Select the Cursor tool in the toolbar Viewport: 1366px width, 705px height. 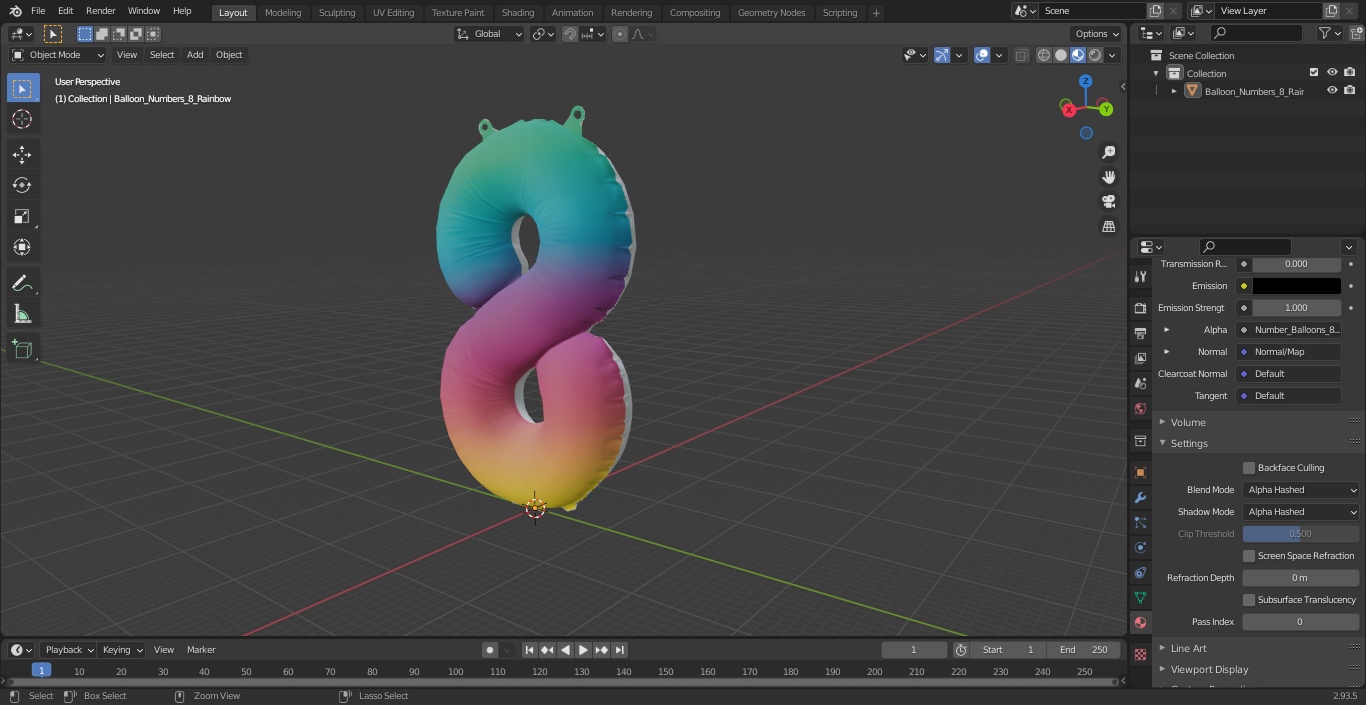click(x=22, y=119)
